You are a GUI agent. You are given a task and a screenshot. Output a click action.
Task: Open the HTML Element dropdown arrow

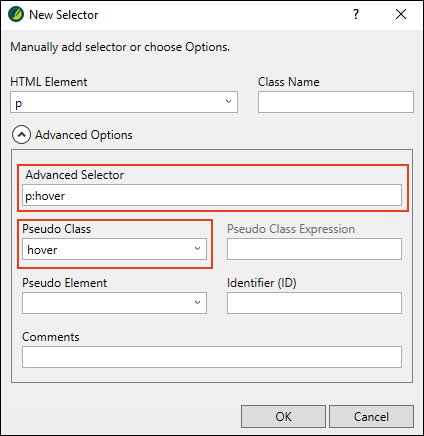click(x=228, y=102)
